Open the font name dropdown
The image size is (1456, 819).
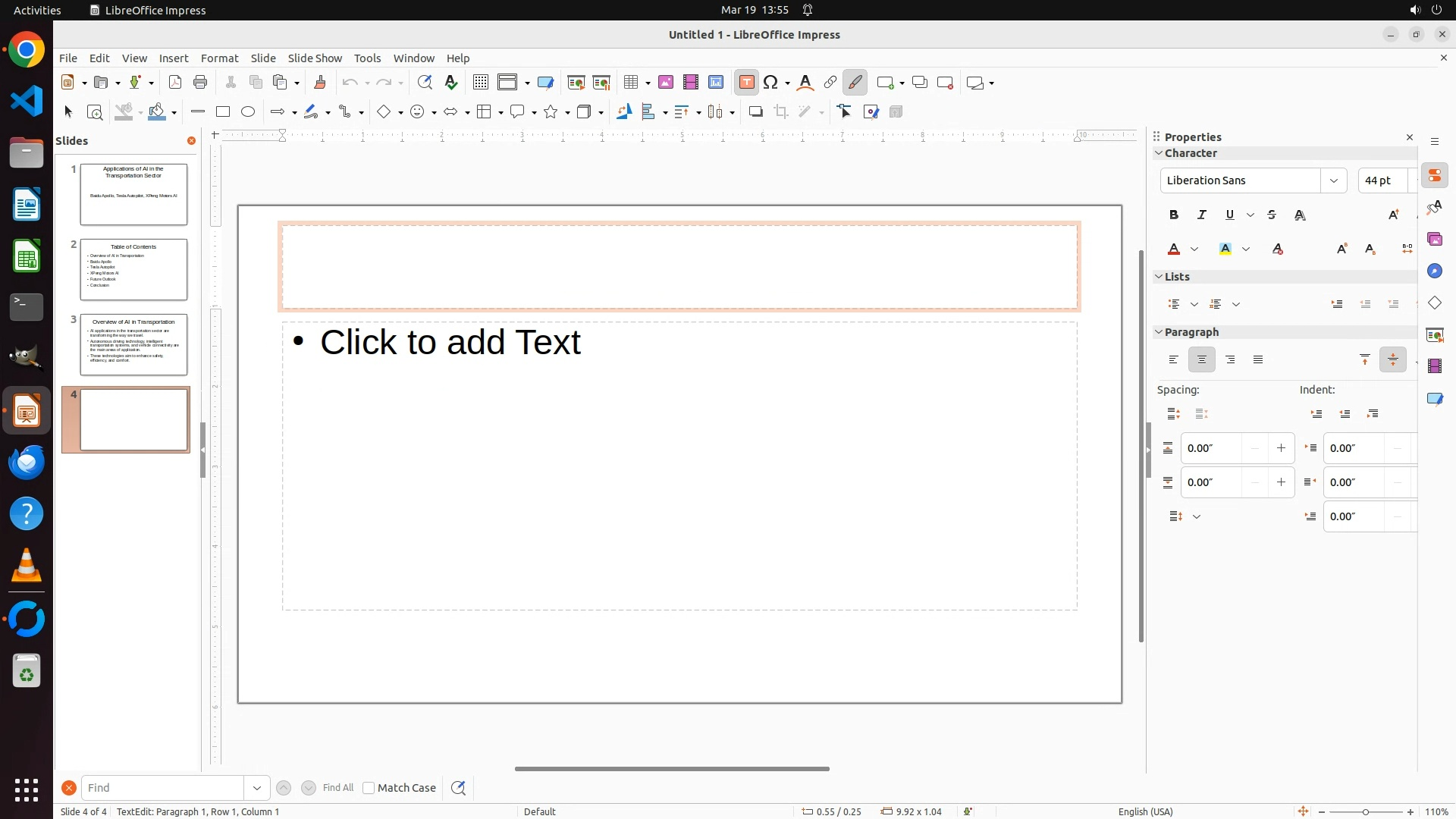(1333, 180)
